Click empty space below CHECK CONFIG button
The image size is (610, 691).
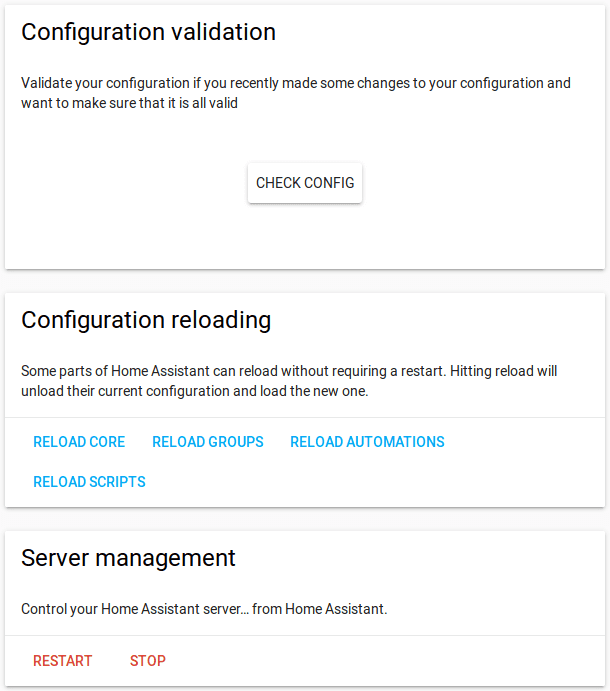pos(305,237)
